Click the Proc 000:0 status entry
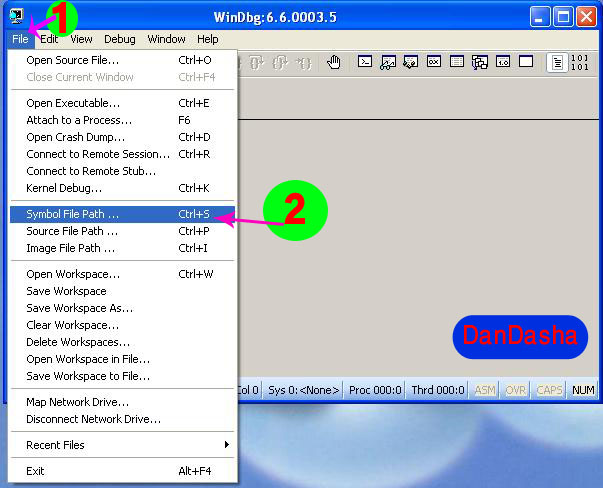603x488 pixels. click(375, 390)
